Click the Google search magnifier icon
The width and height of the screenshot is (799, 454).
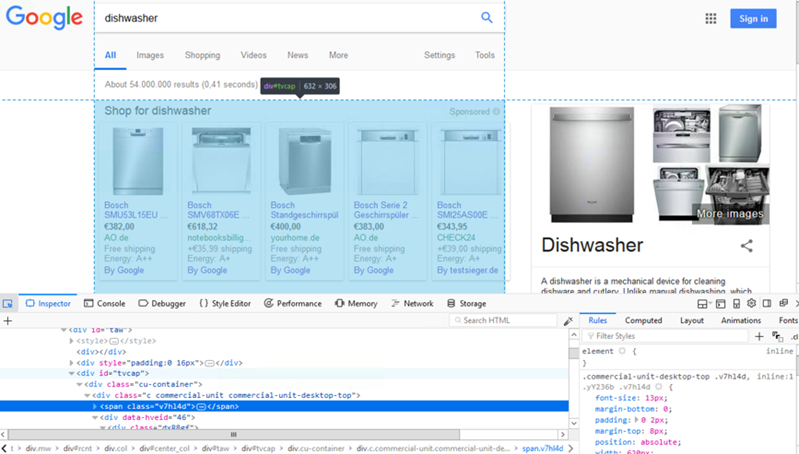coord(487,18)
